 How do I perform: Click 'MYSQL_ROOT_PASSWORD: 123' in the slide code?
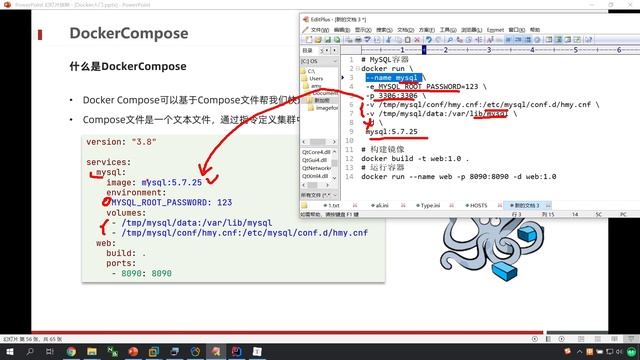click(x=171, y=202)
